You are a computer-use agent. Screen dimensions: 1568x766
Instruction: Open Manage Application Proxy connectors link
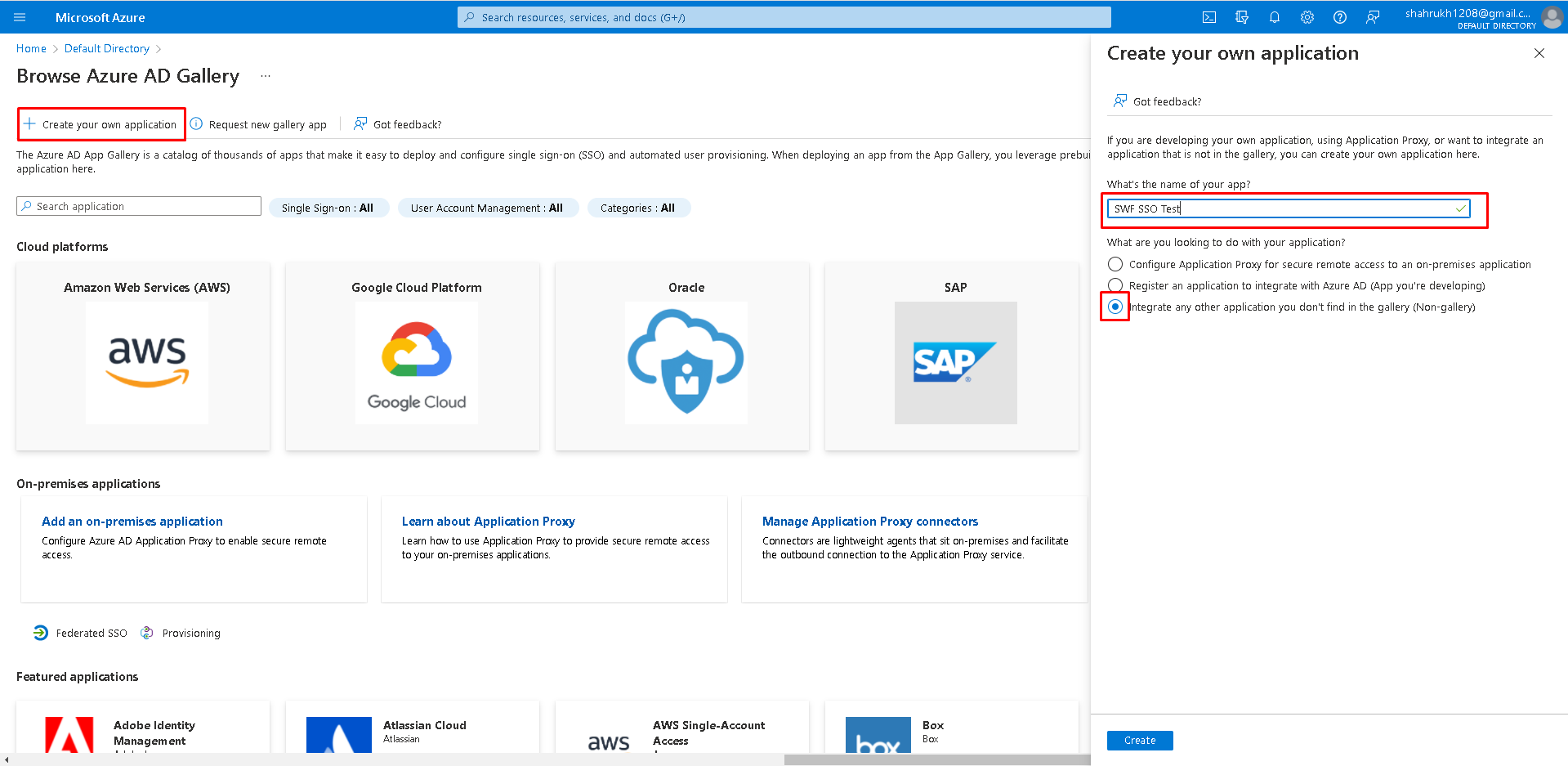click(870, 522)
